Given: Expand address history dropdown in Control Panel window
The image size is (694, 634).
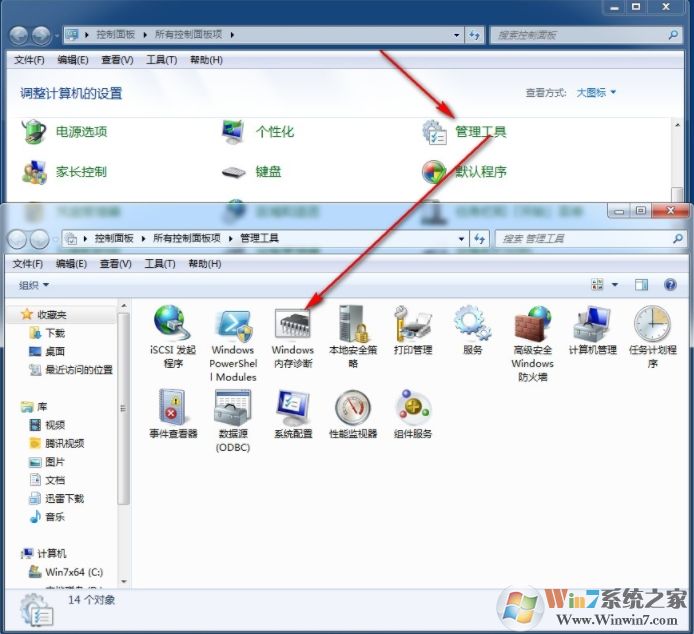Looking at the screenshot, I should point(456,35).
